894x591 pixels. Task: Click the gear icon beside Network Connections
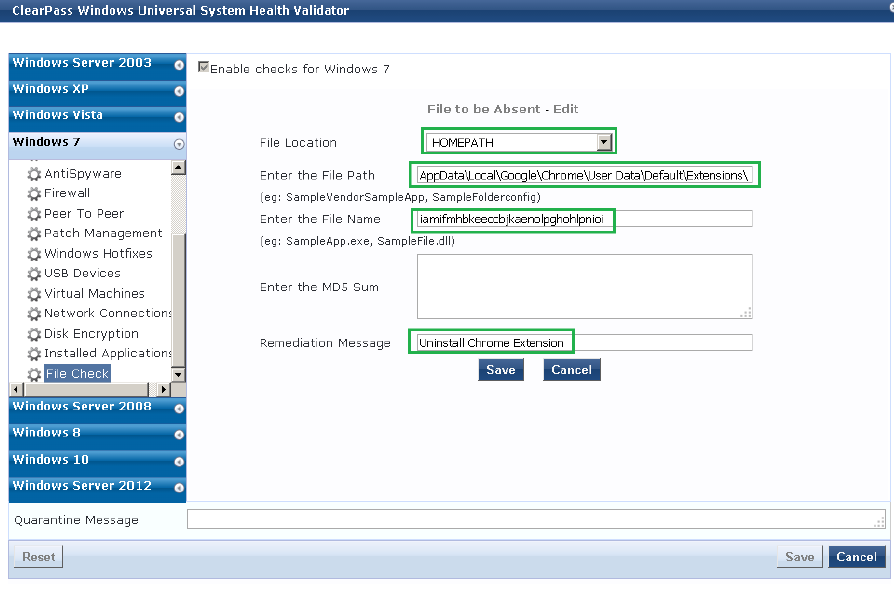pos(34,314)
